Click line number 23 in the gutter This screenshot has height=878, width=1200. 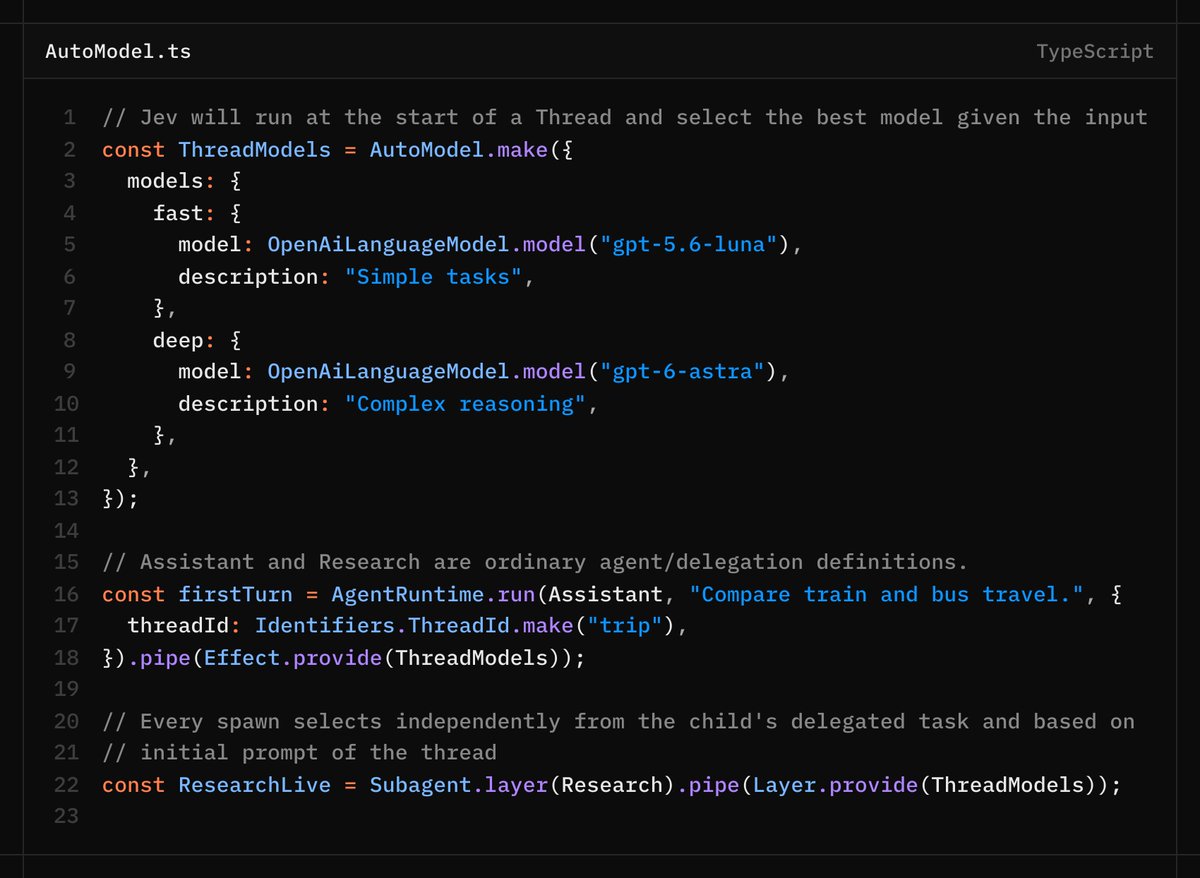coord(66,817)
